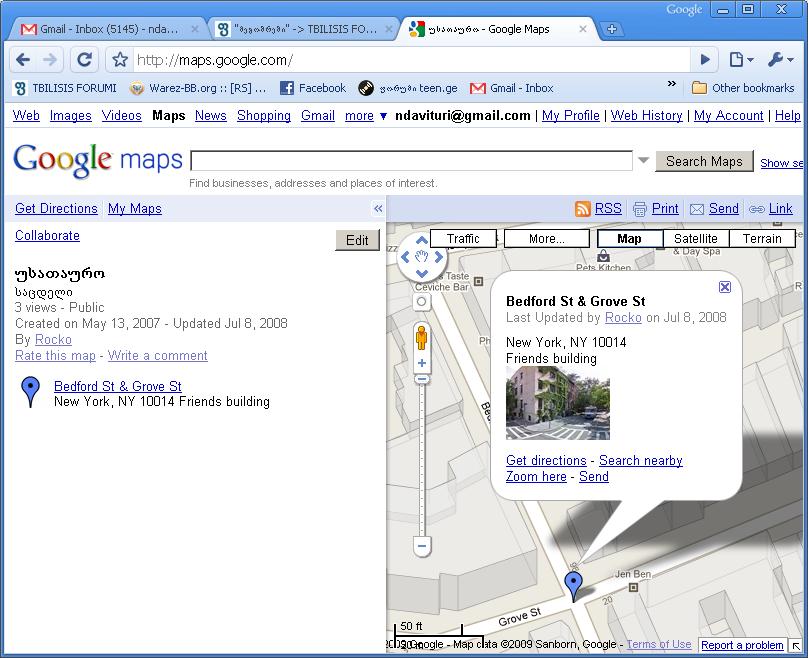Close the TBILISIS FORUMI tab
Screen dimensions: 808x658
tap(390, 29)
